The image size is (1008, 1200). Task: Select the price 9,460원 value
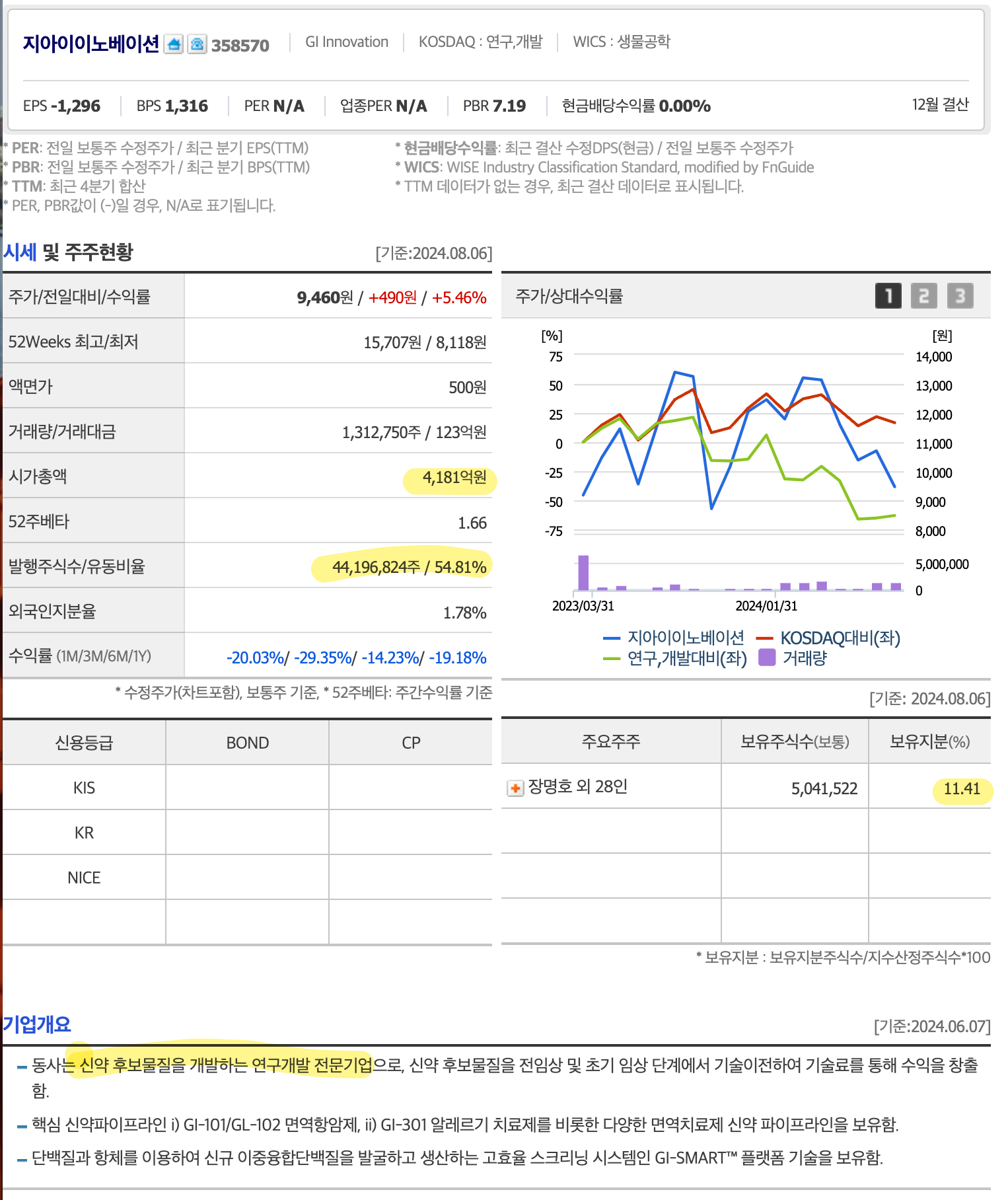[x=325, y=297]
